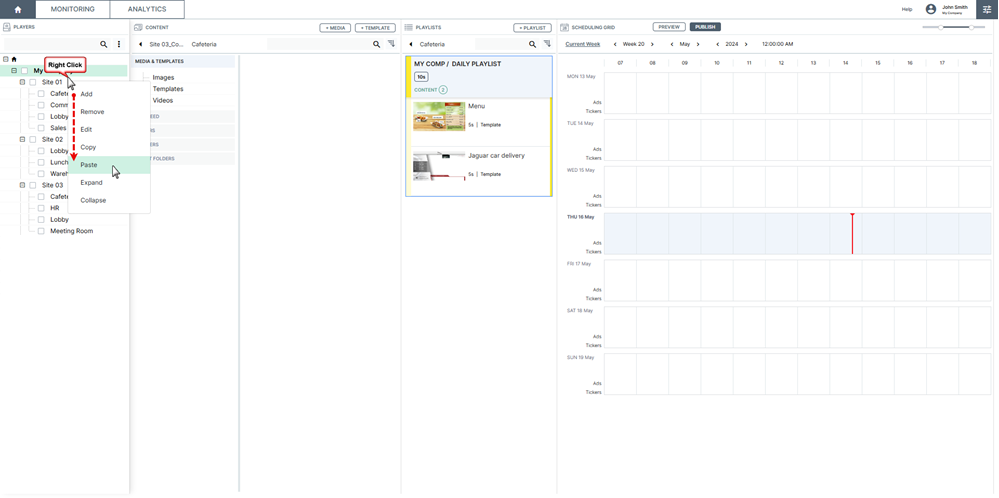This screenshot has width=999, height=498.
Task: Collapse the highlighted My company tree node
Action: [14, 71]
